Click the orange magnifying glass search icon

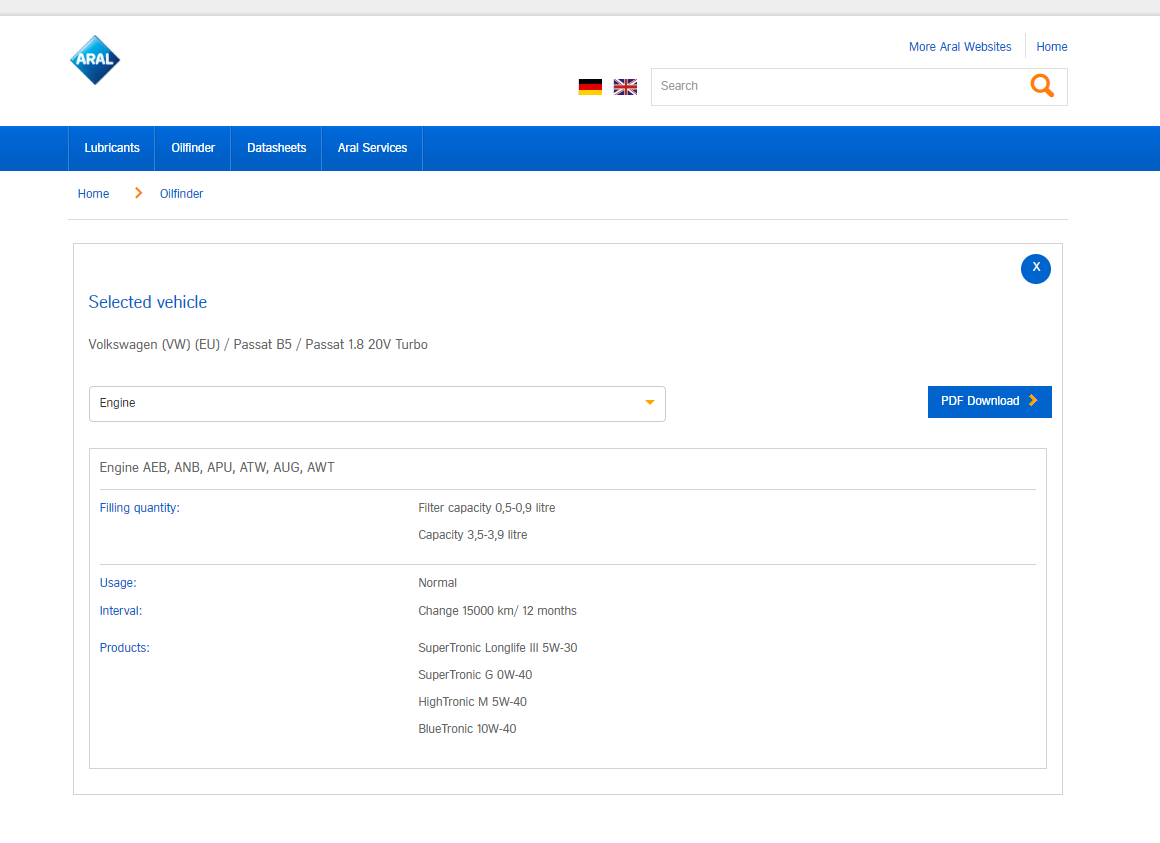pyautogui.click(x=1042, y=86)
